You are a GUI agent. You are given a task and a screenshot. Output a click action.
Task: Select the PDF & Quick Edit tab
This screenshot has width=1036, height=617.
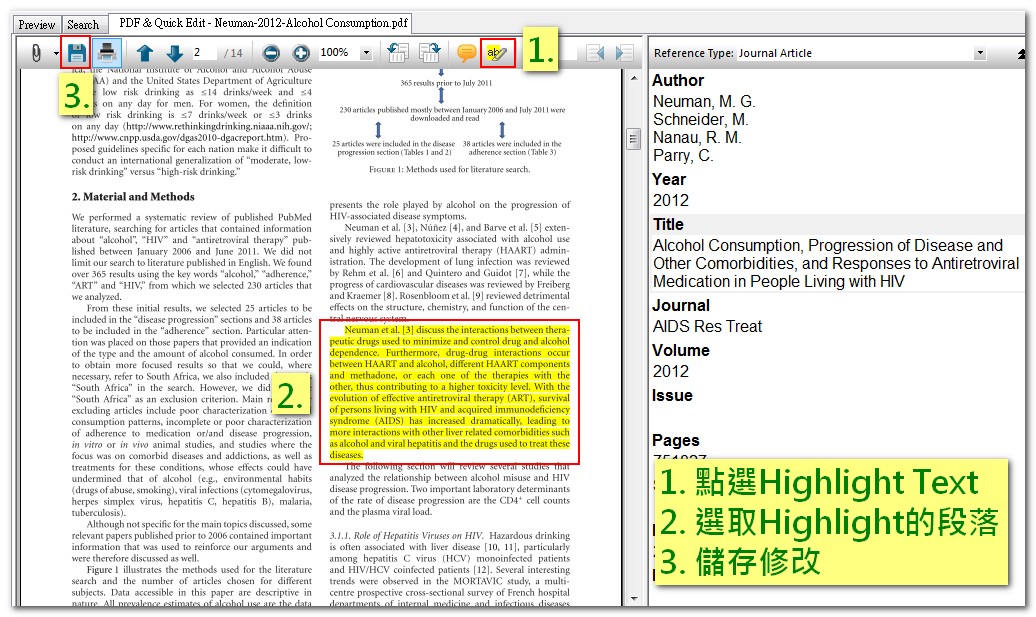point(263,23)
